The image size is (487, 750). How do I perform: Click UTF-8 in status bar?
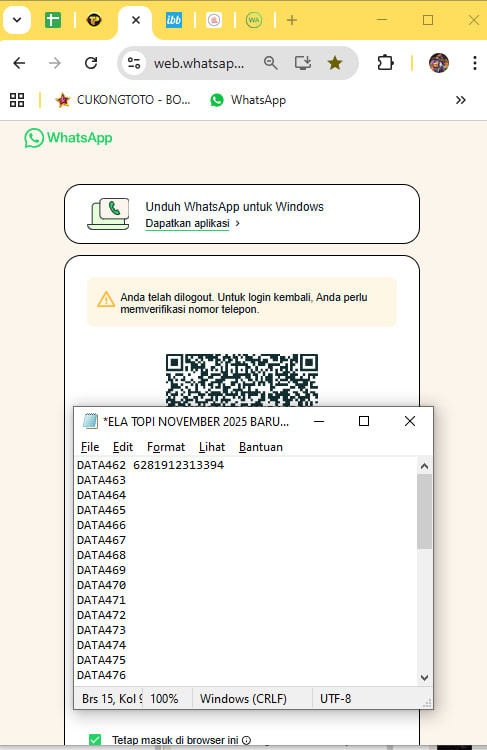click(x=335, y=699)
